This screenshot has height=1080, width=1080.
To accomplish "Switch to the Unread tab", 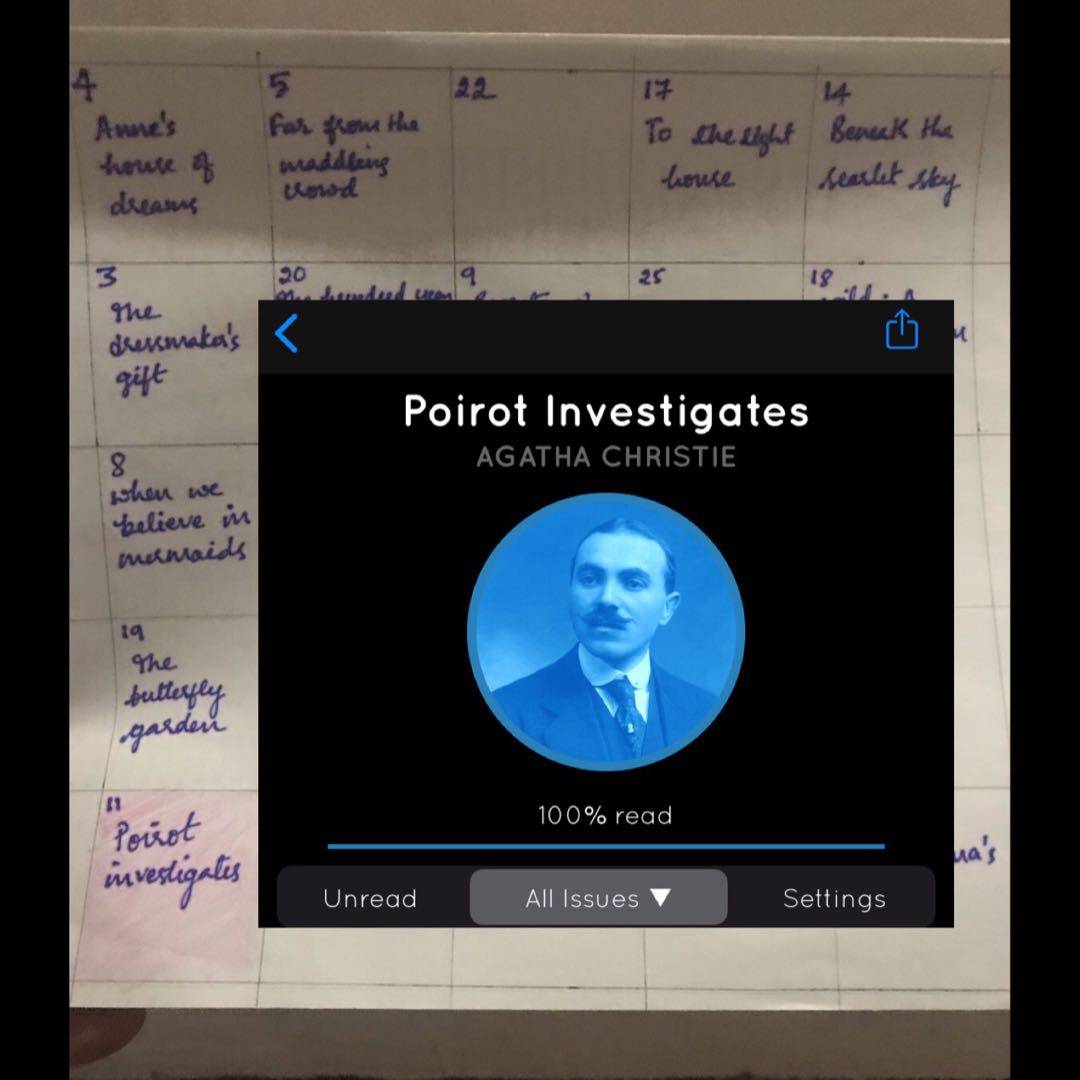I will [x=370, y=898].
